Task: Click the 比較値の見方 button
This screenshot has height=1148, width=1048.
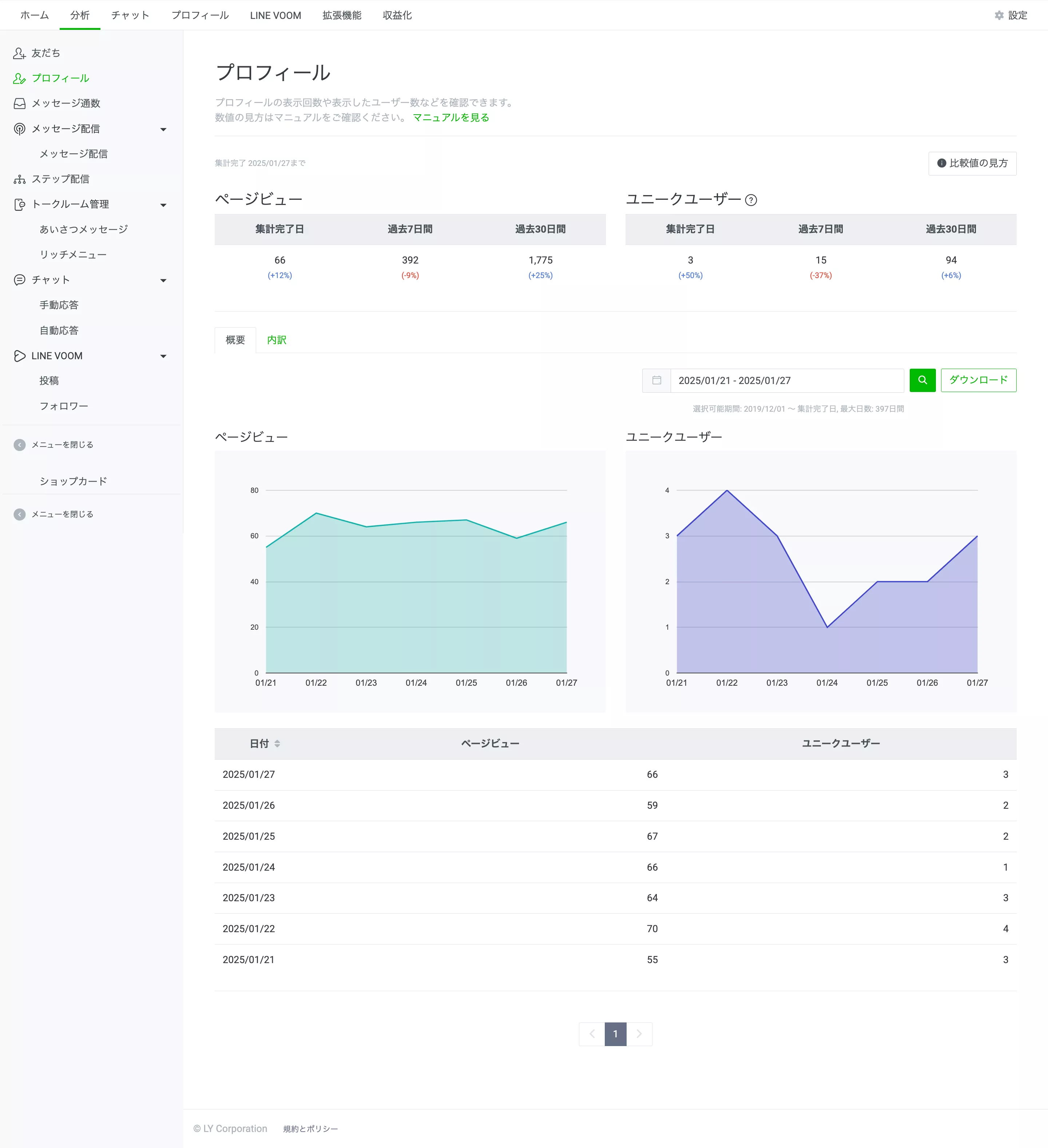Action: point(972,163)
